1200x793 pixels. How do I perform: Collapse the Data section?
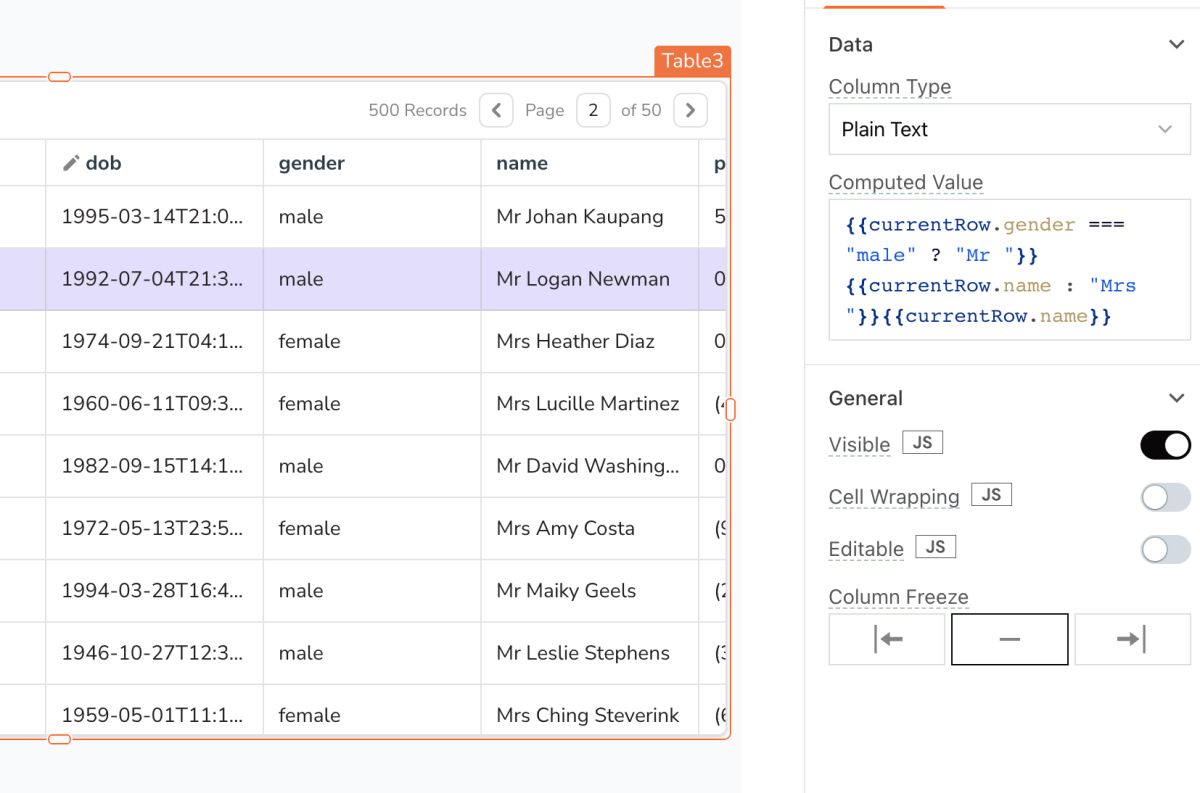[x=1176, y=44]
